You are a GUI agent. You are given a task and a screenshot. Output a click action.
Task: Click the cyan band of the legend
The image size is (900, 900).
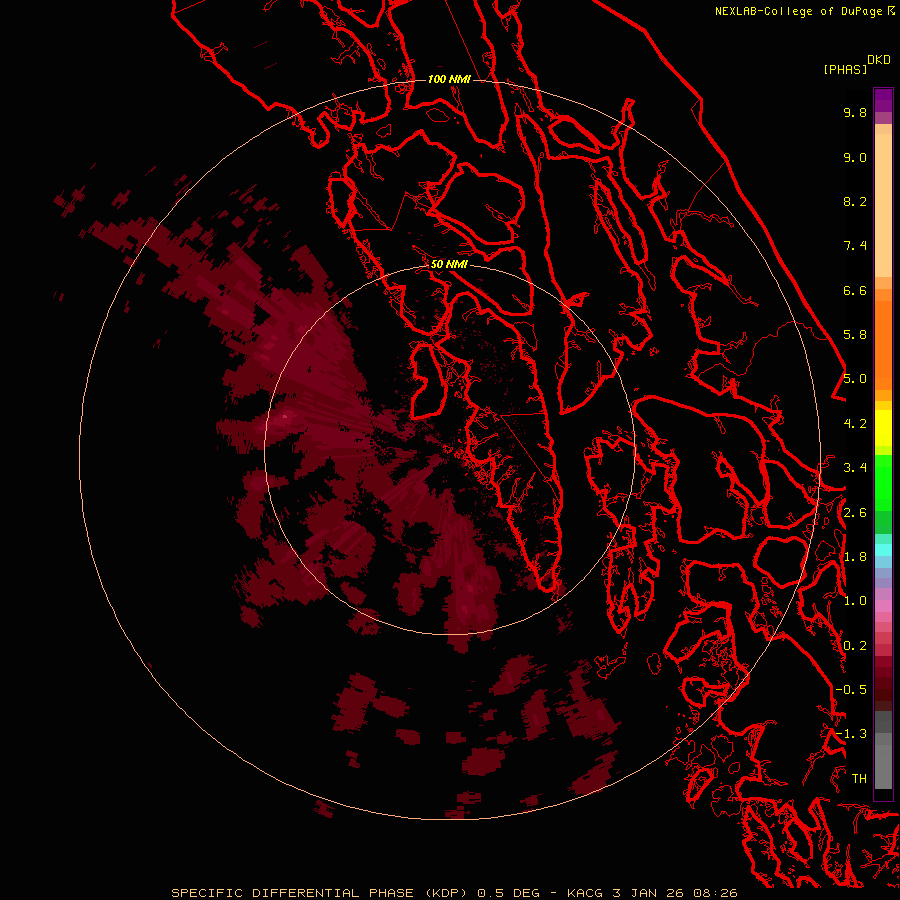pos(883,550)
